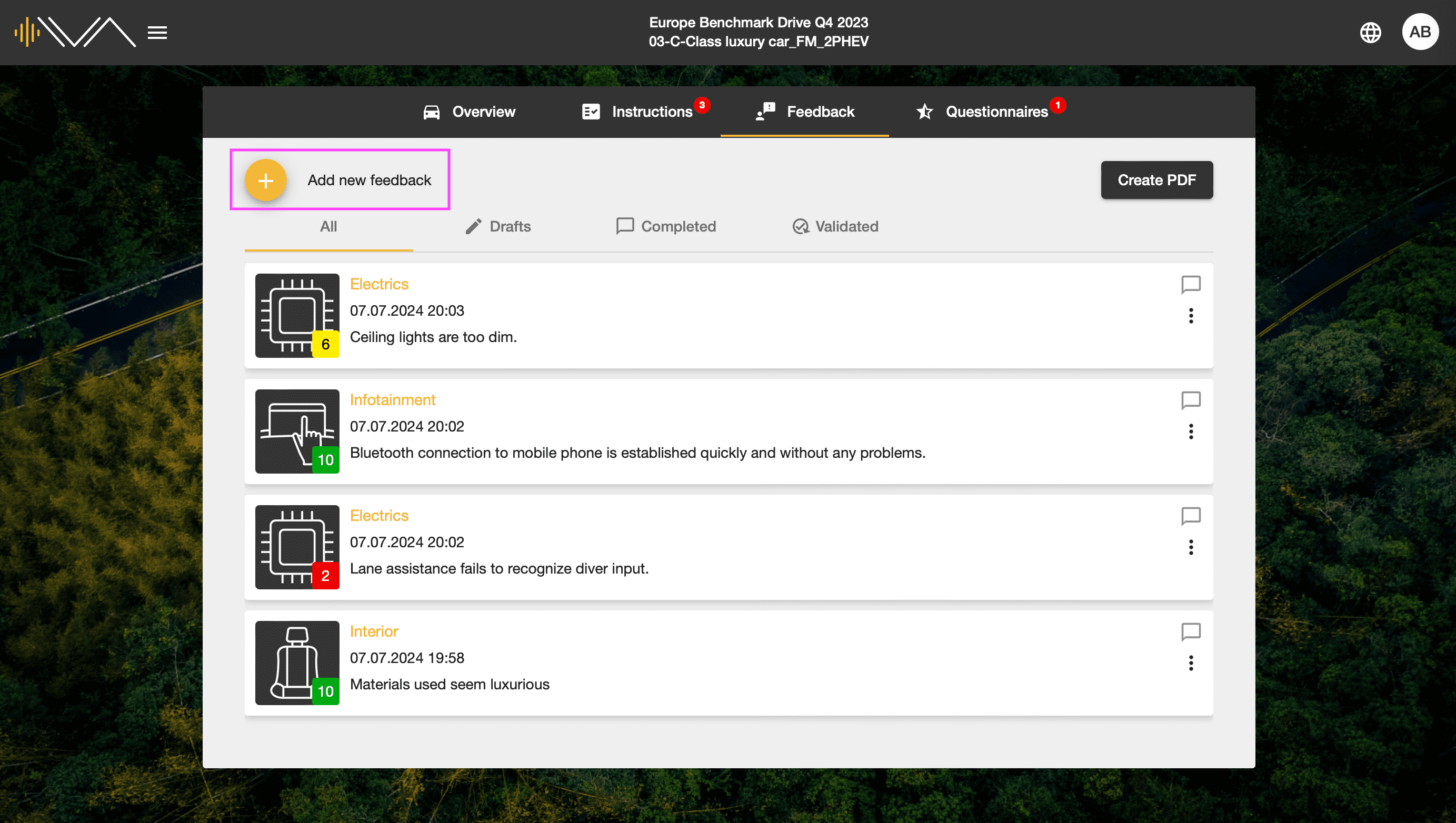Click the chat bubble icon on Electrics entry

tap(1191, 284)
